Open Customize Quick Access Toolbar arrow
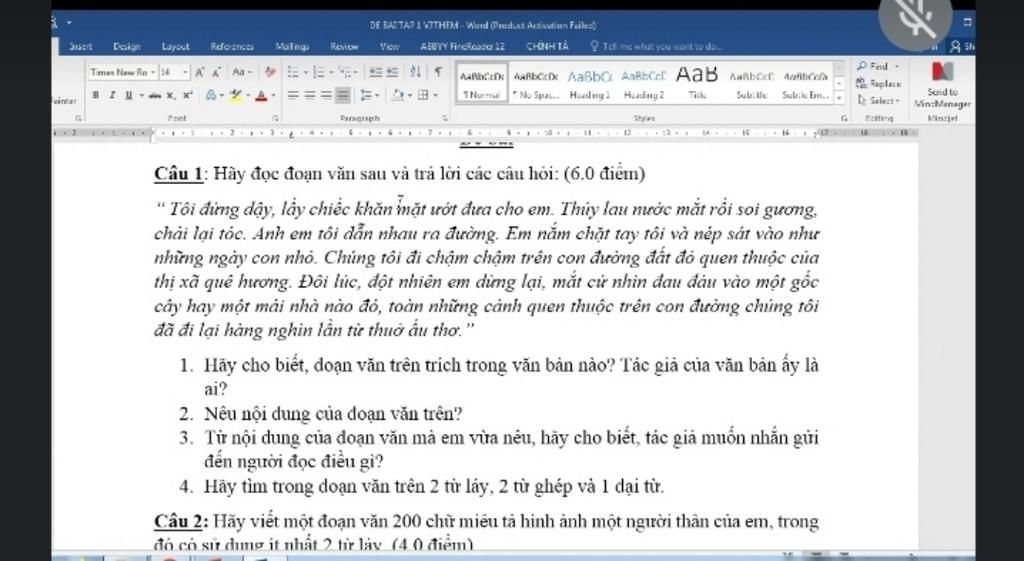The width and height of the screenshot is (1024, 561). click(x=69, y=22)
